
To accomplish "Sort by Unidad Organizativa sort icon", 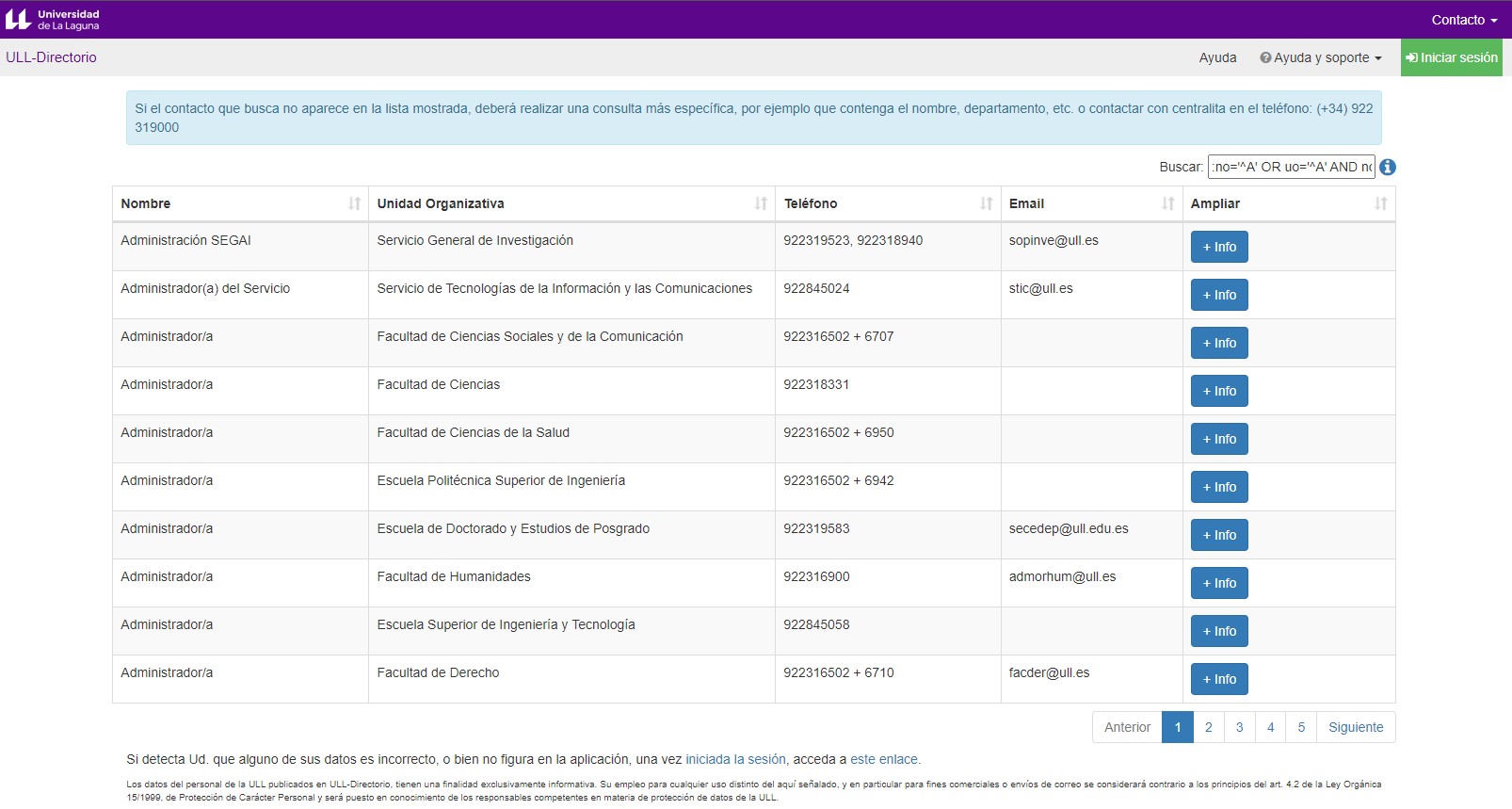I will 761,203.
